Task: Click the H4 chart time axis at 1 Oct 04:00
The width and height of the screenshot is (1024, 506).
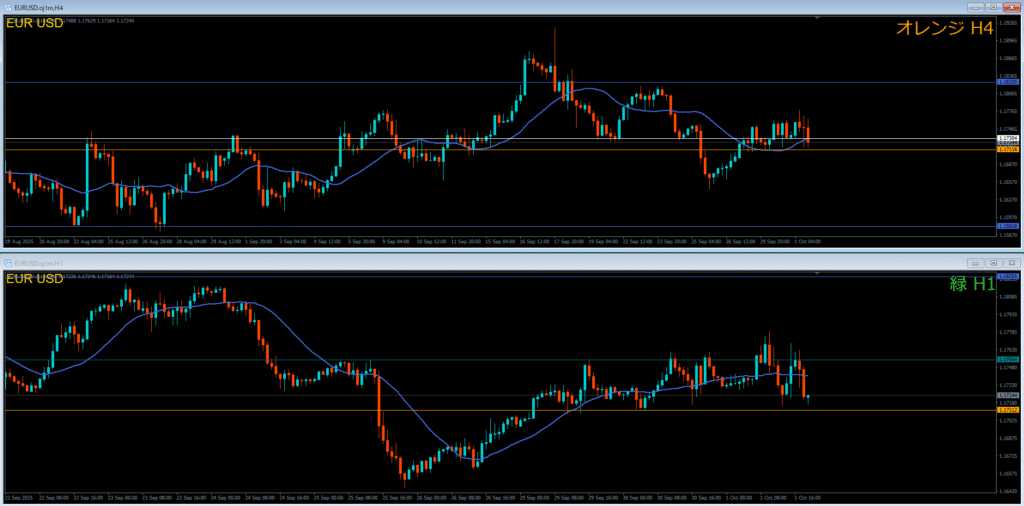Action: [804, 241]
